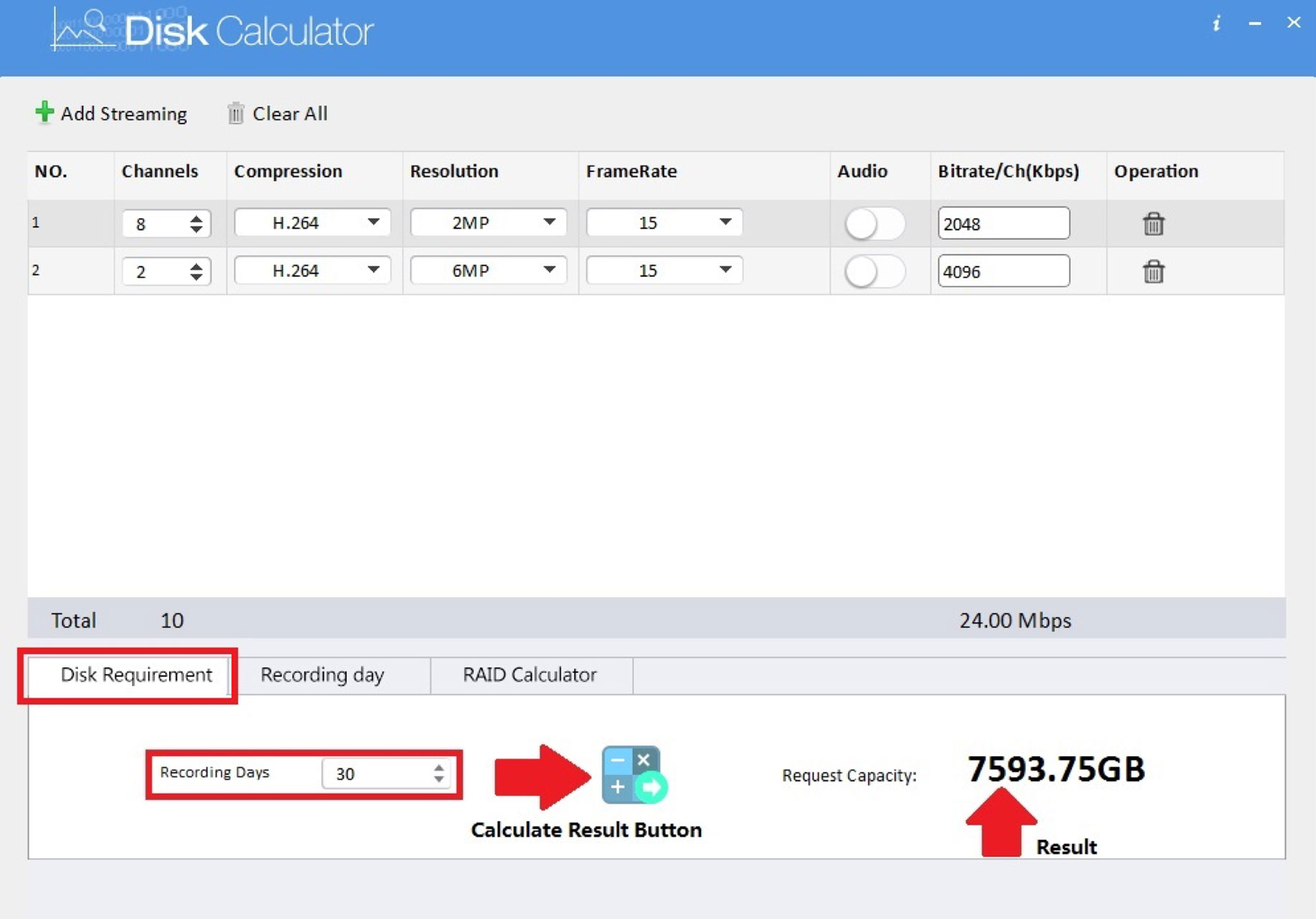
Task: Delete stream row 1 with trash icon
Action: tap(1153, 224)
